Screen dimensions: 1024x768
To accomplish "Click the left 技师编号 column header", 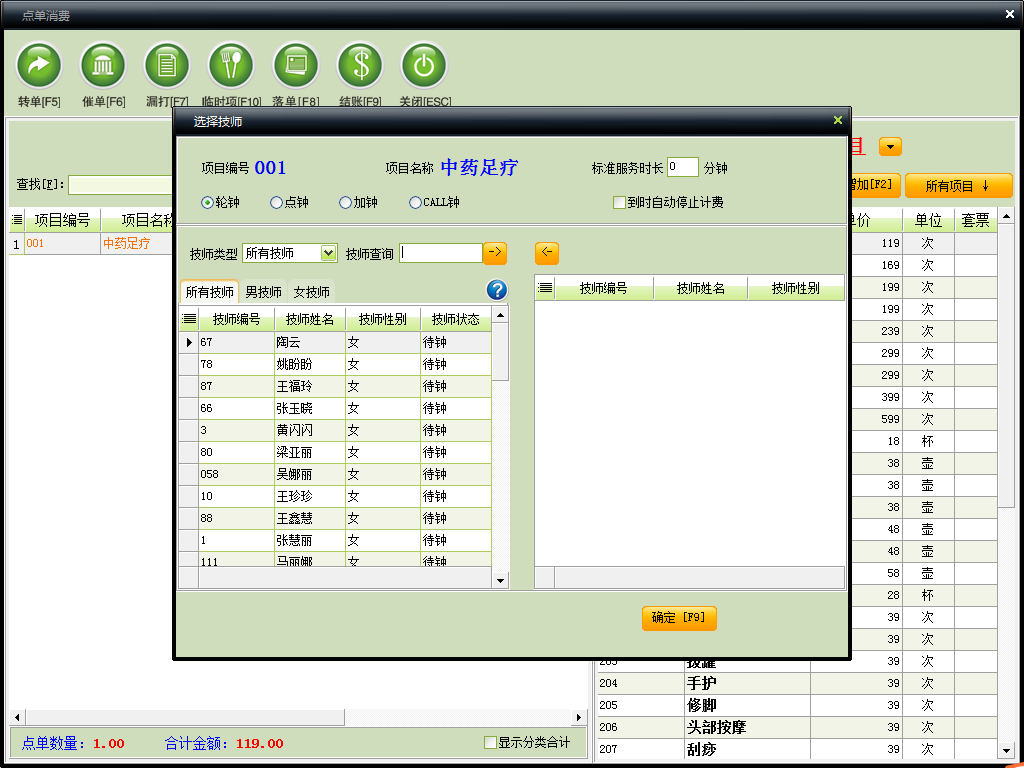I will click(236, 319).
